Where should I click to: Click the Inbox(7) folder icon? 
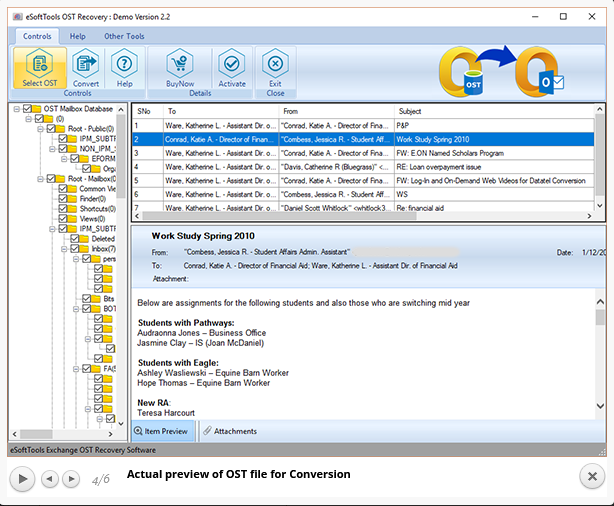tap(85, 249)
